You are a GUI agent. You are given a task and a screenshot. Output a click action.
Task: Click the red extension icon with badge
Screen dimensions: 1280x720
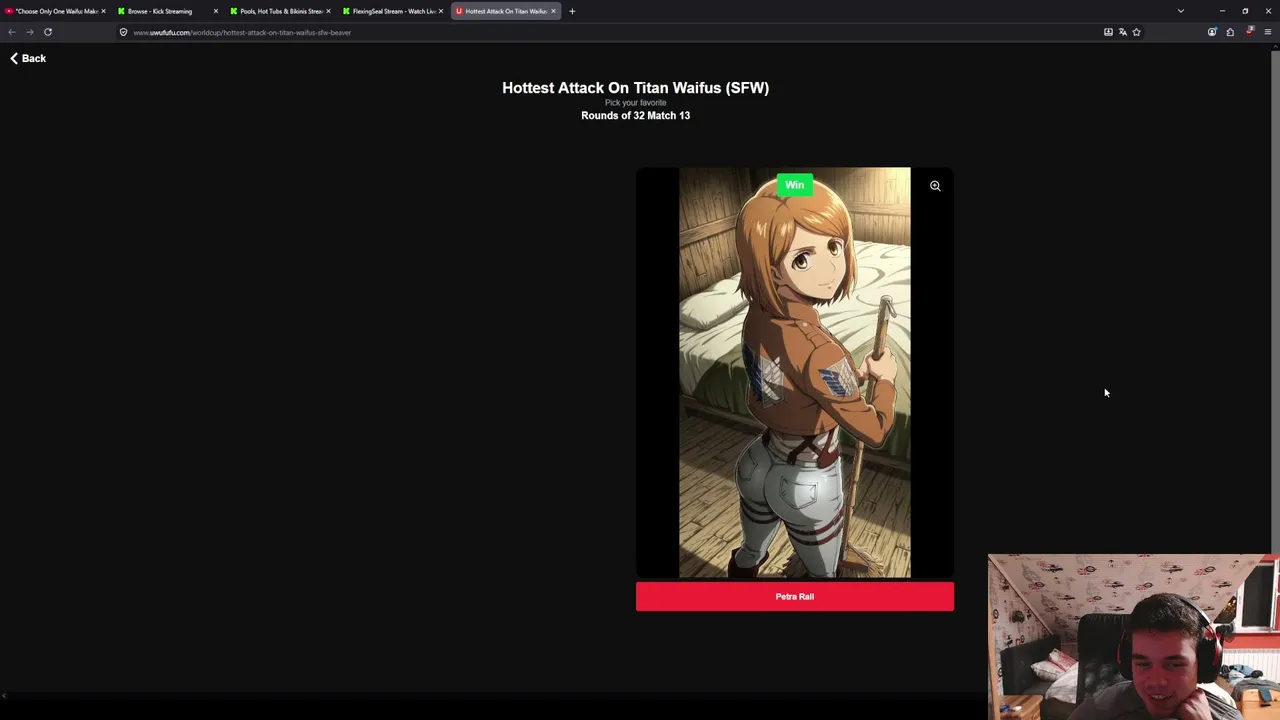pyautogui.click(x=1249, y=31)
